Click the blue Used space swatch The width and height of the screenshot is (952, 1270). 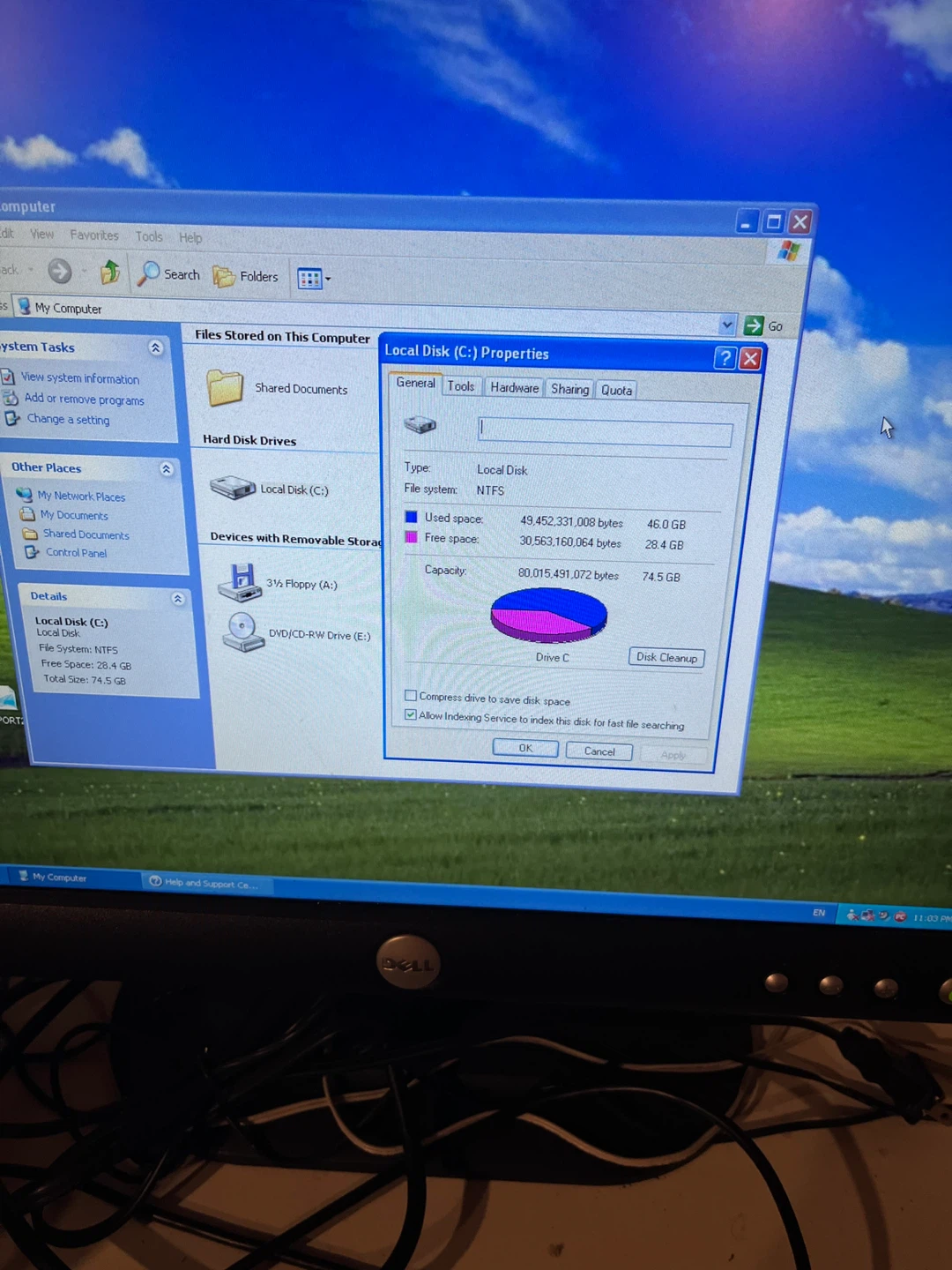tap(411, 517)
